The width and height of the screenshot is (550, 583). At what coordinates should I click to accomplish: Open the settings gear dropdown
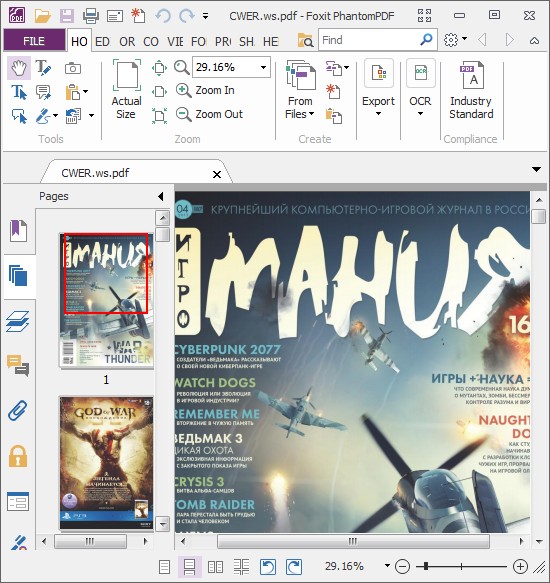(464, 38)
